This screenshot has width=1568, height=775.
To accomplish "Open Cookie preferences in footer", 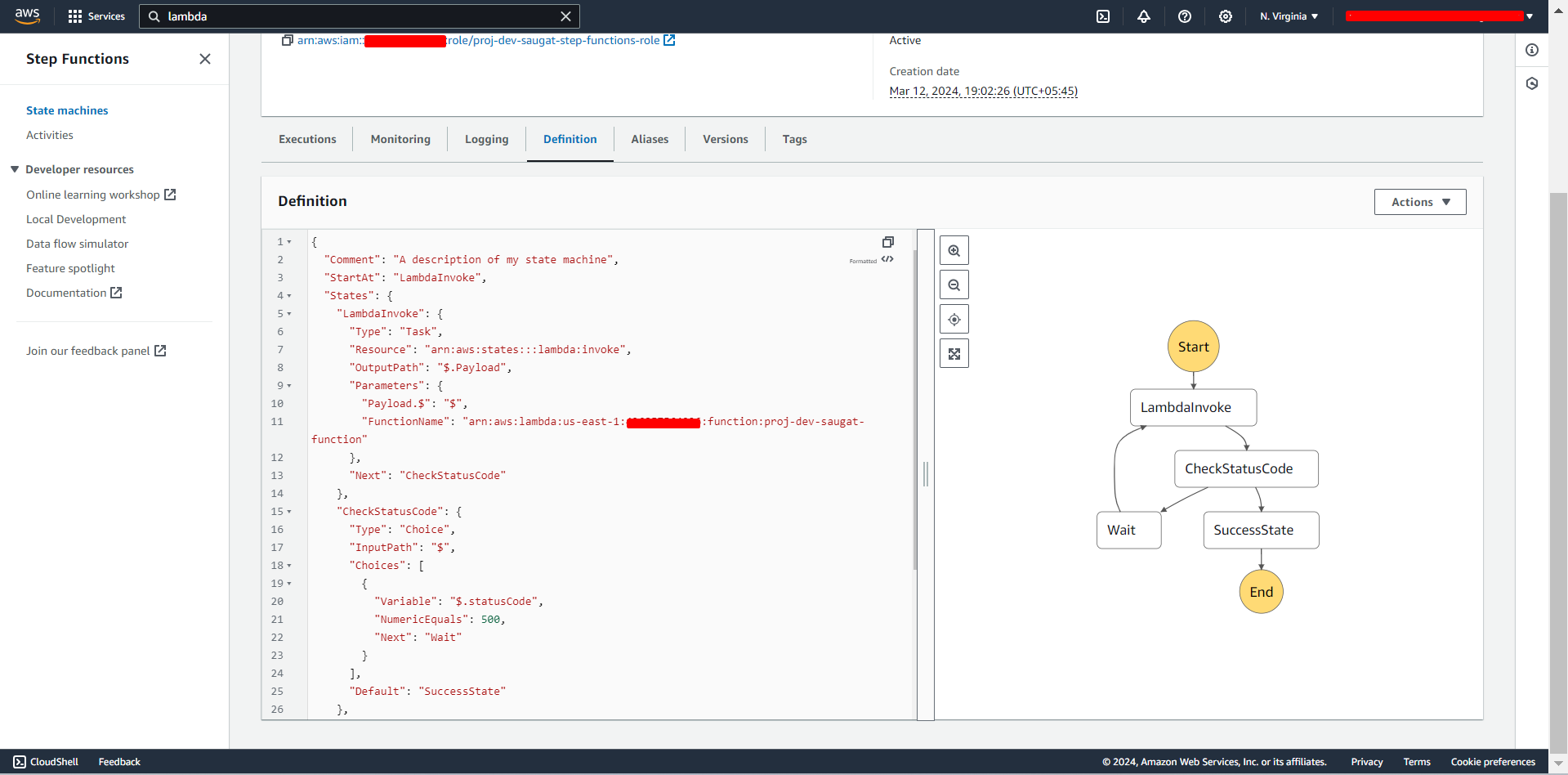I will pos(1493,762).
